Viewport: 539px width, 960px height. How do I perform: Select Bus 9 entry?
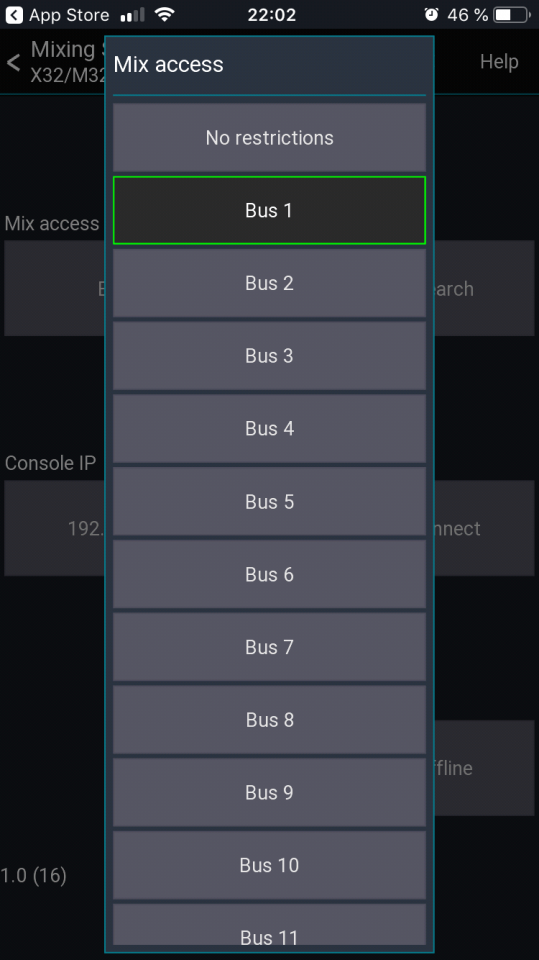pyautogui.click(x=270, y=792)
